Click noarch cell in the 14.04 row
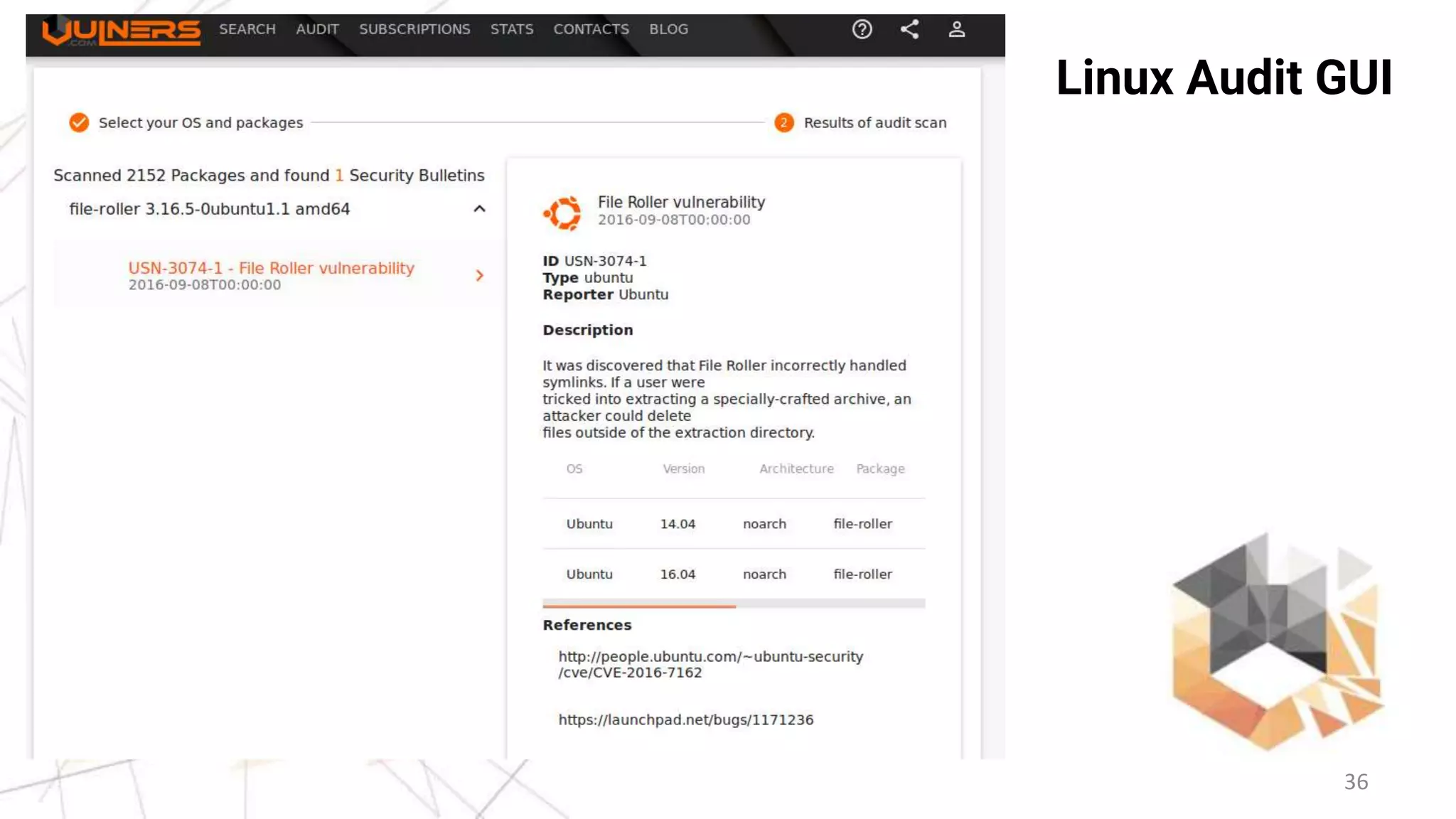Viewport: 1456px width, 819px height. click(764, 524)
